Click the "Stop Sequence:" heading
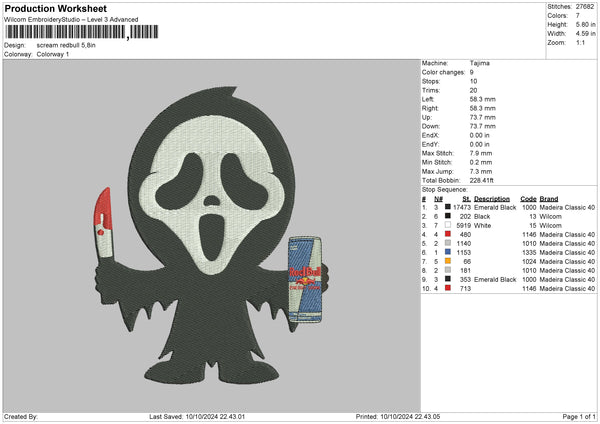The width and height of the screenshot is (600, 424). (444, 189)
